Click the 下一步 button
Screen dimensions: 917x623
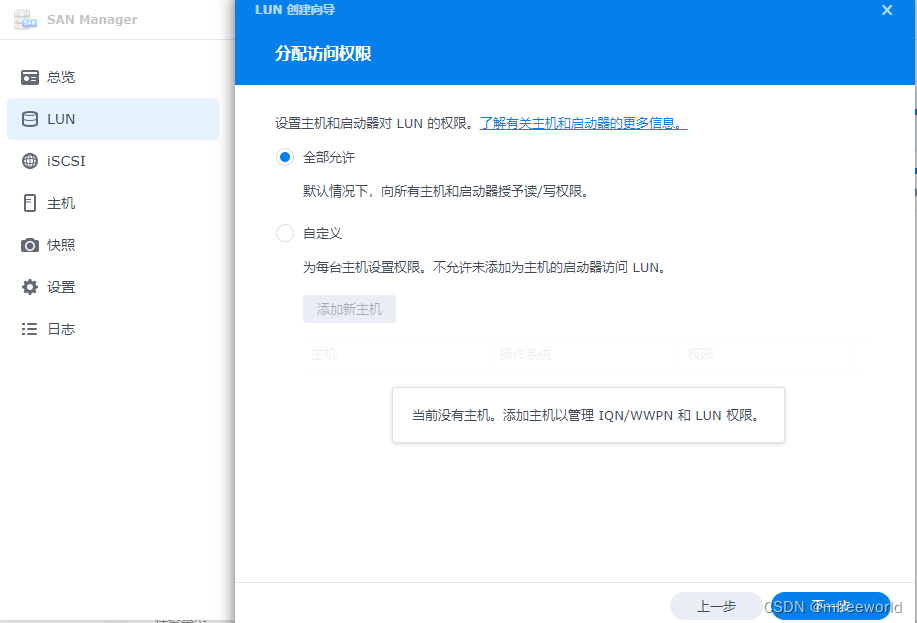click(x=830, y=606)
